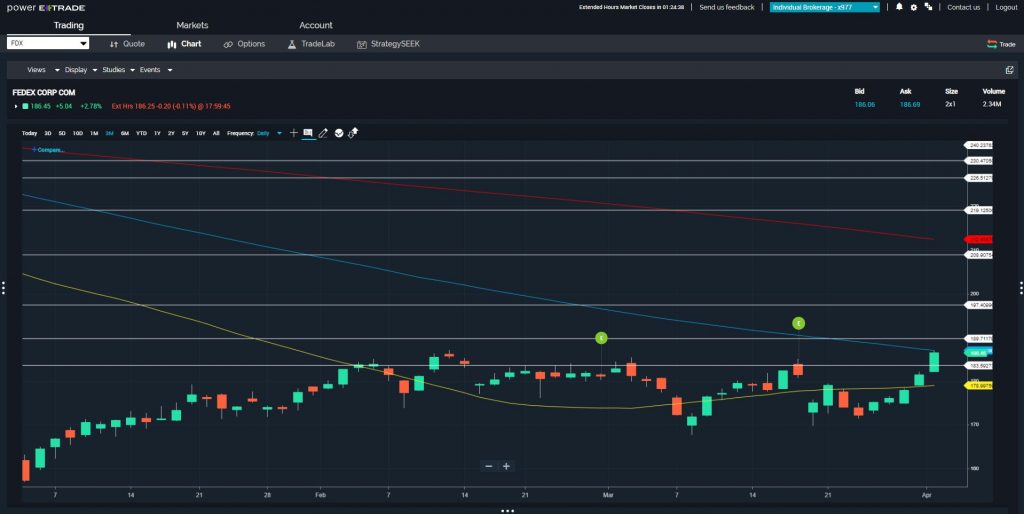This screenshot has height=514, width=1024.
Task: Click the yellow 178.99 moving average tag
Action: [x=979, y=386]
